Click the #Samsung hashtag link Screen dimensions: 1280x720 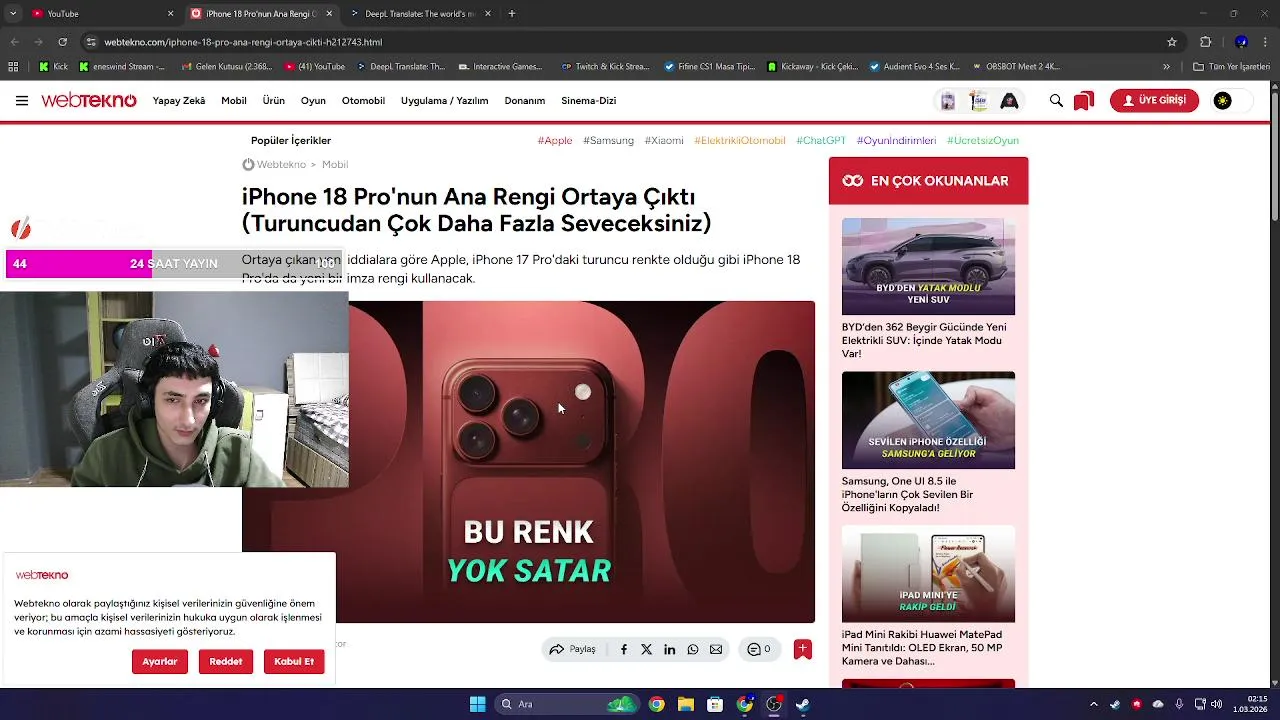(608, 140)
